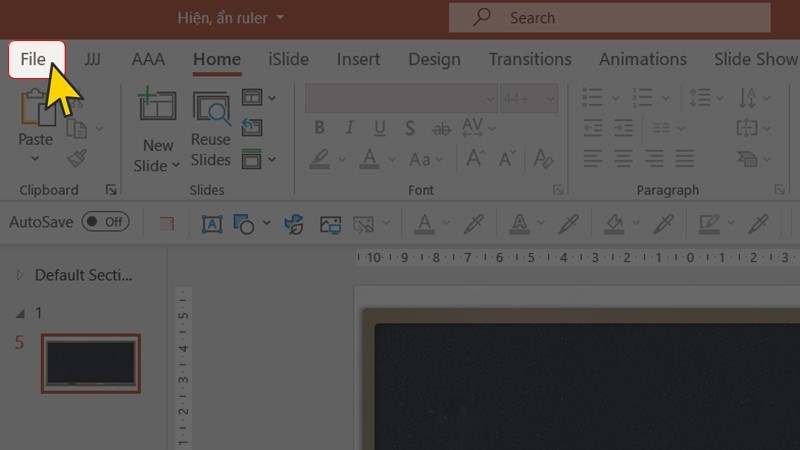Click the Character Spacing AV icon
800x450 pixels.
[472, 128]
